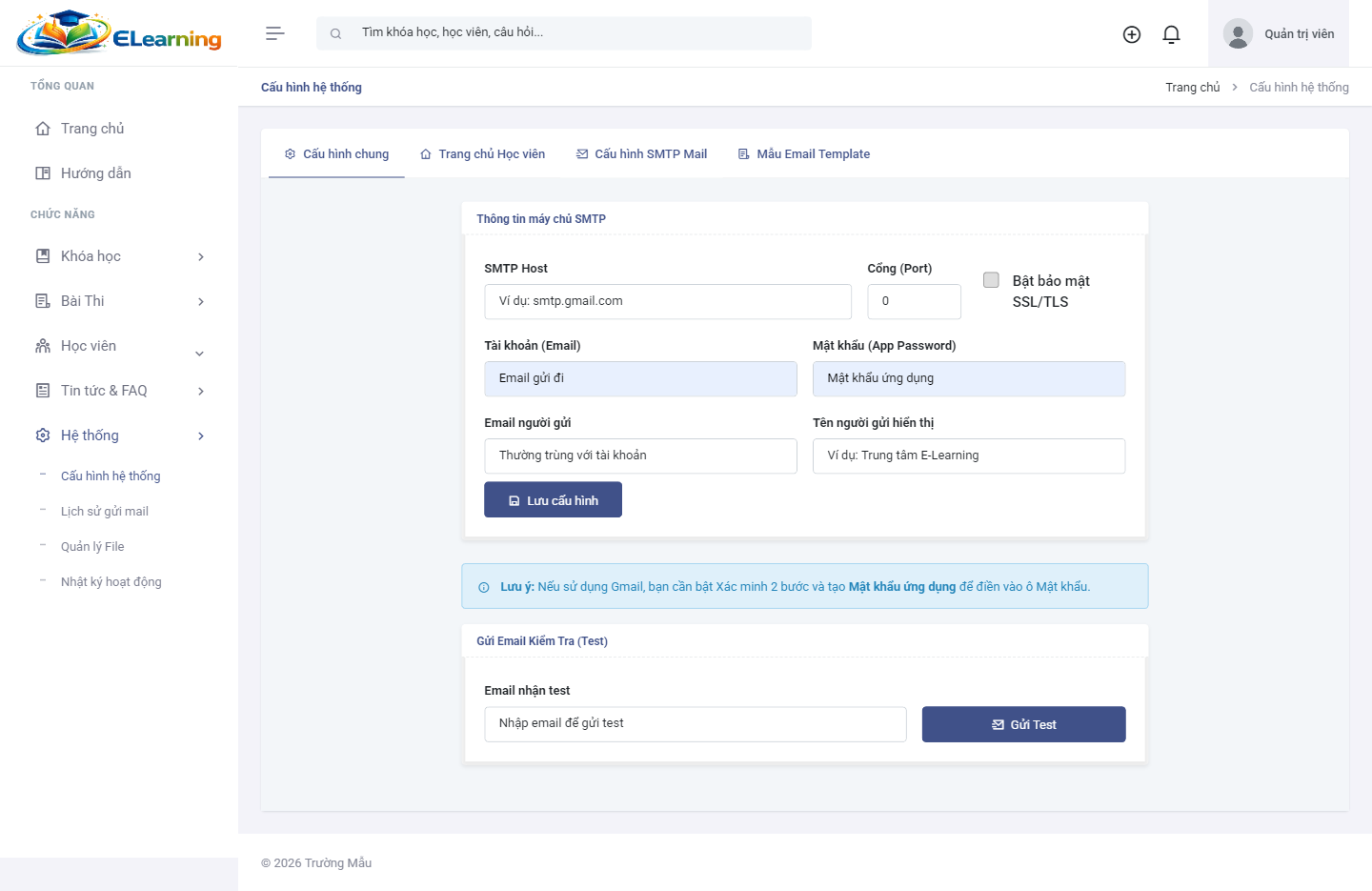The width and height of the screenshot is (1372, 891).
Task: Click the search magnifier icon
Action: [x=335, y=33]
